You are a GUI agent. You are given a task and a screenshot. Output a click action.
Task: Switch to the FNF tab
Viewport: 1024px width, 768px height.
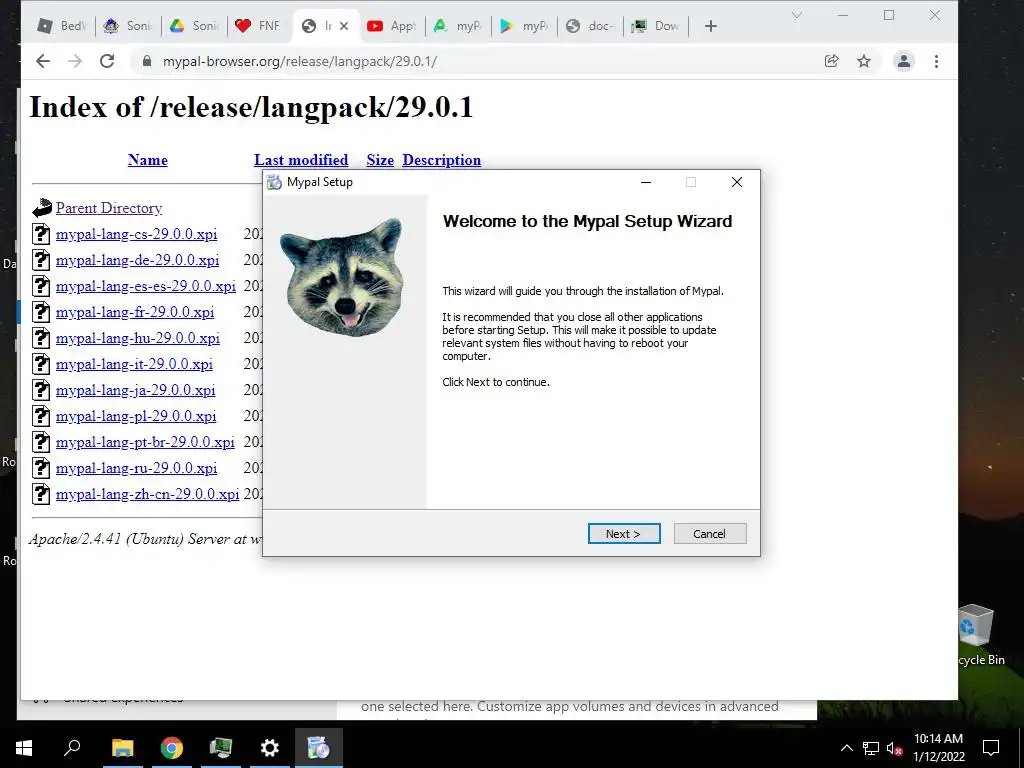[260, 26]
